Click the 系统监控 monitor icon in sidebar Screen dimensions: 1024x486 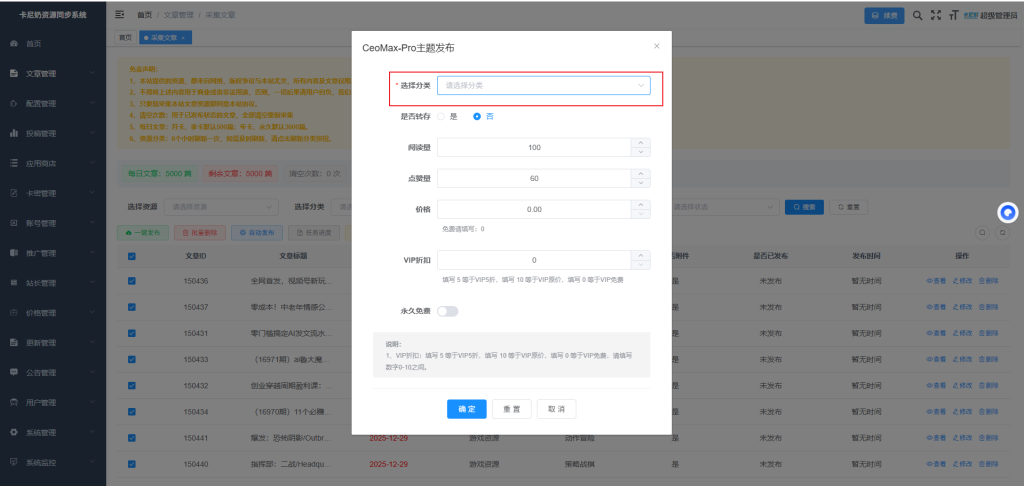click(x=14, y=462)
